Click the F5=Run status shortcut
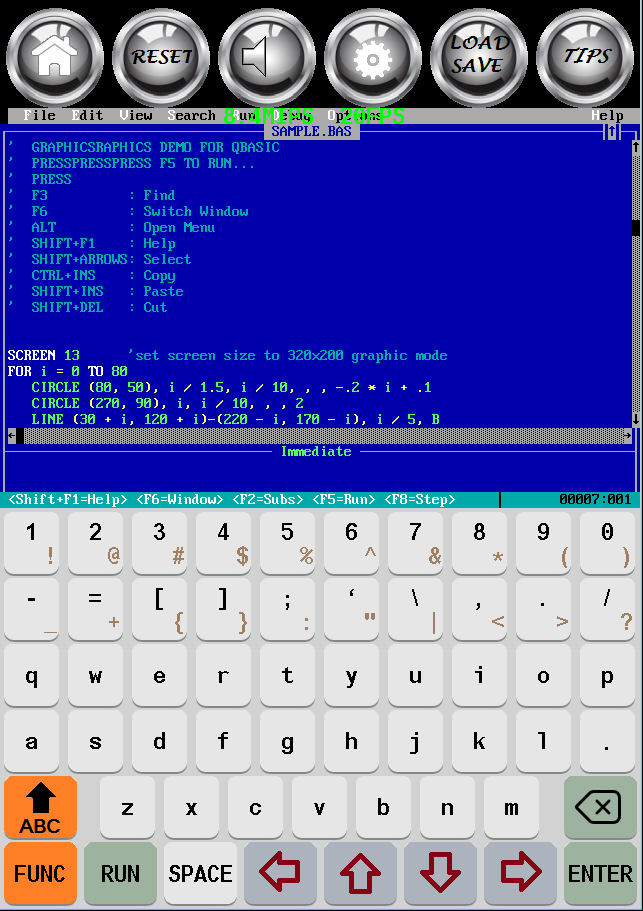This screenshot has width=643, height=911. point(344,499)
